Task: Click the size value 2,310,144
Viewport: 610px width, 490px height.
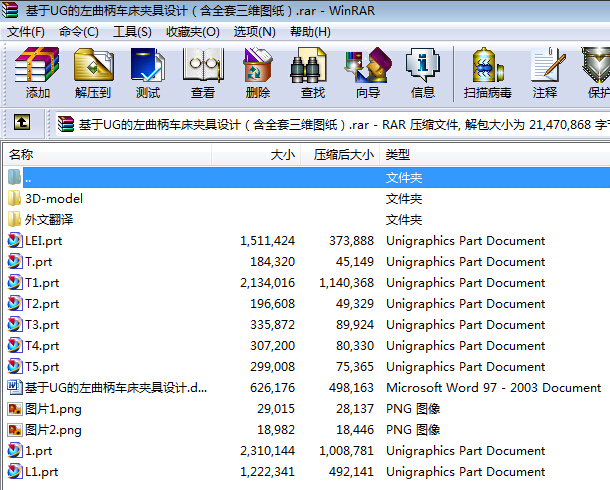Action: (267, 451)
